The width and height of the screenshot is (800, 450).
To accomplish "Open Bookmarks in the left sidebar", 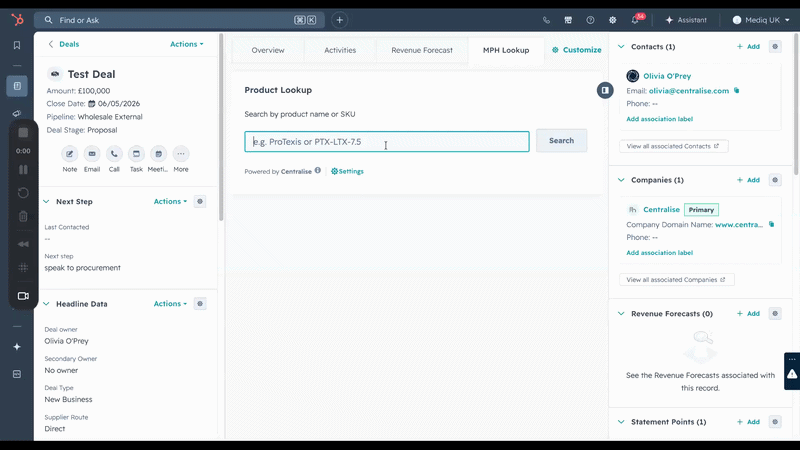I will pos(17,45).
